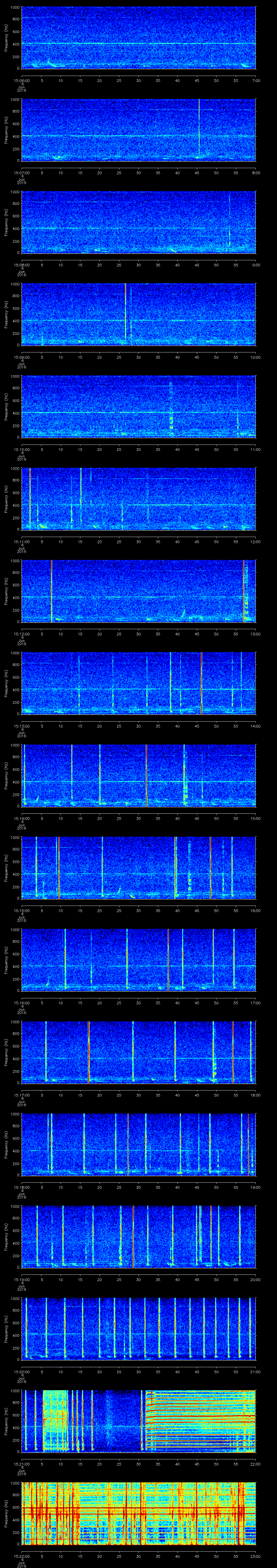Click the red spike near 38 seconds in the 15:16:00 panel
The height and width of the screenshot is (1568, 277).
[x=168, y=960]
